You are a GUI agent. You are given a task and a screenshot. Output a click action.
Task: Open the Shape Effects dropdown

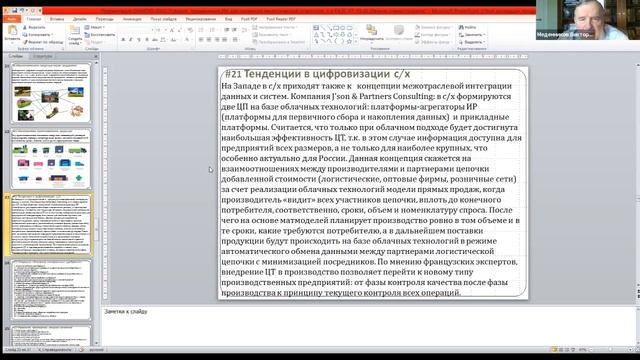pyautogui.click(x=433, y=42)
